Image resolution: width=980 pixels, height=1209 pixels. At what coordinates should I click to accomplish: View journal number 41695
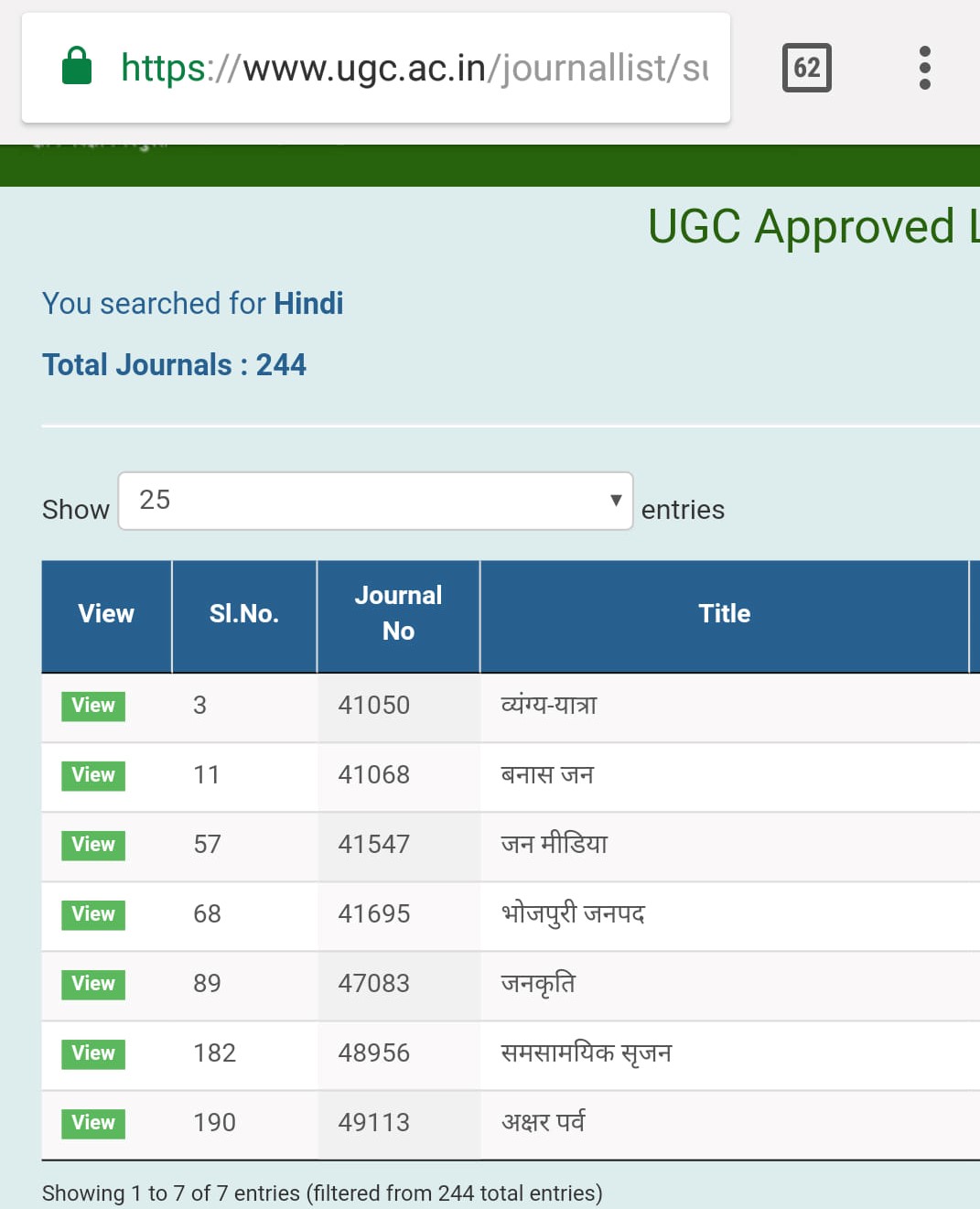click(x=93, y=914)
